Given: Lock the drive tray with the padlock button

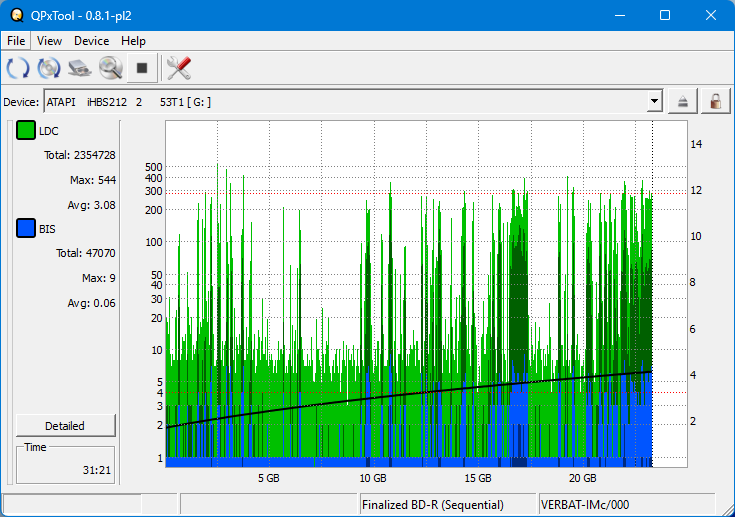Looking at the screenshot, I should pos(715,101).
